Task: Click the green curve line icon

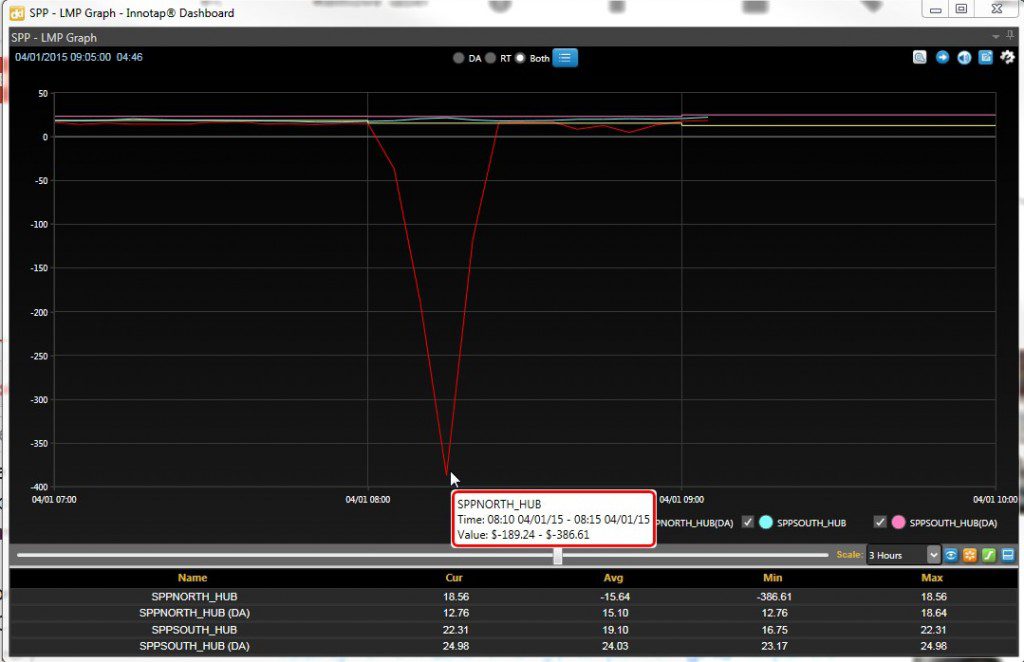Action: coord(989,555)
